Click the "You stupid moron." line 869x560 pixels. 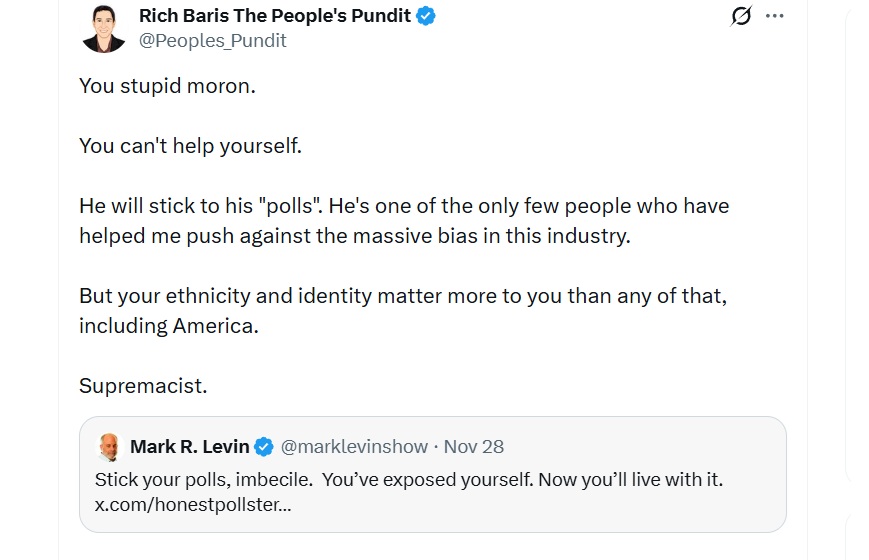point(167,85)
